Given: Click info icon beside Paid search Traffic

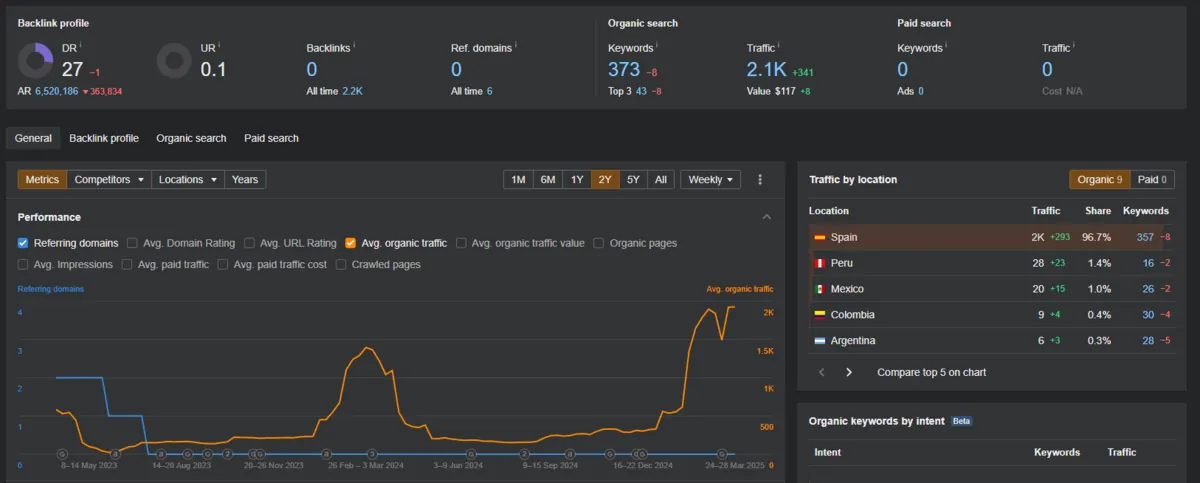Looking at the screenshot, I should tap(1075, 45).
